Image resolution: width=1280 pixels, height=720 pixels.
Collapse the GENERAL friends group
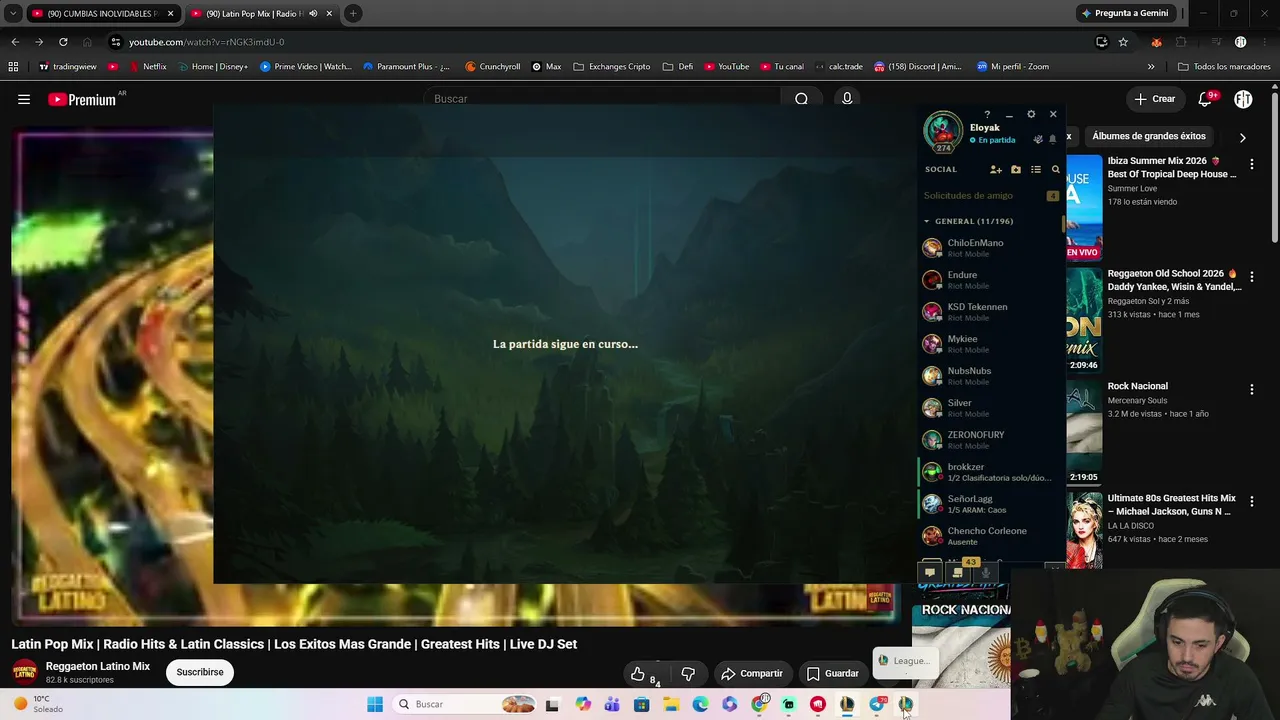[x=927, y=221]
